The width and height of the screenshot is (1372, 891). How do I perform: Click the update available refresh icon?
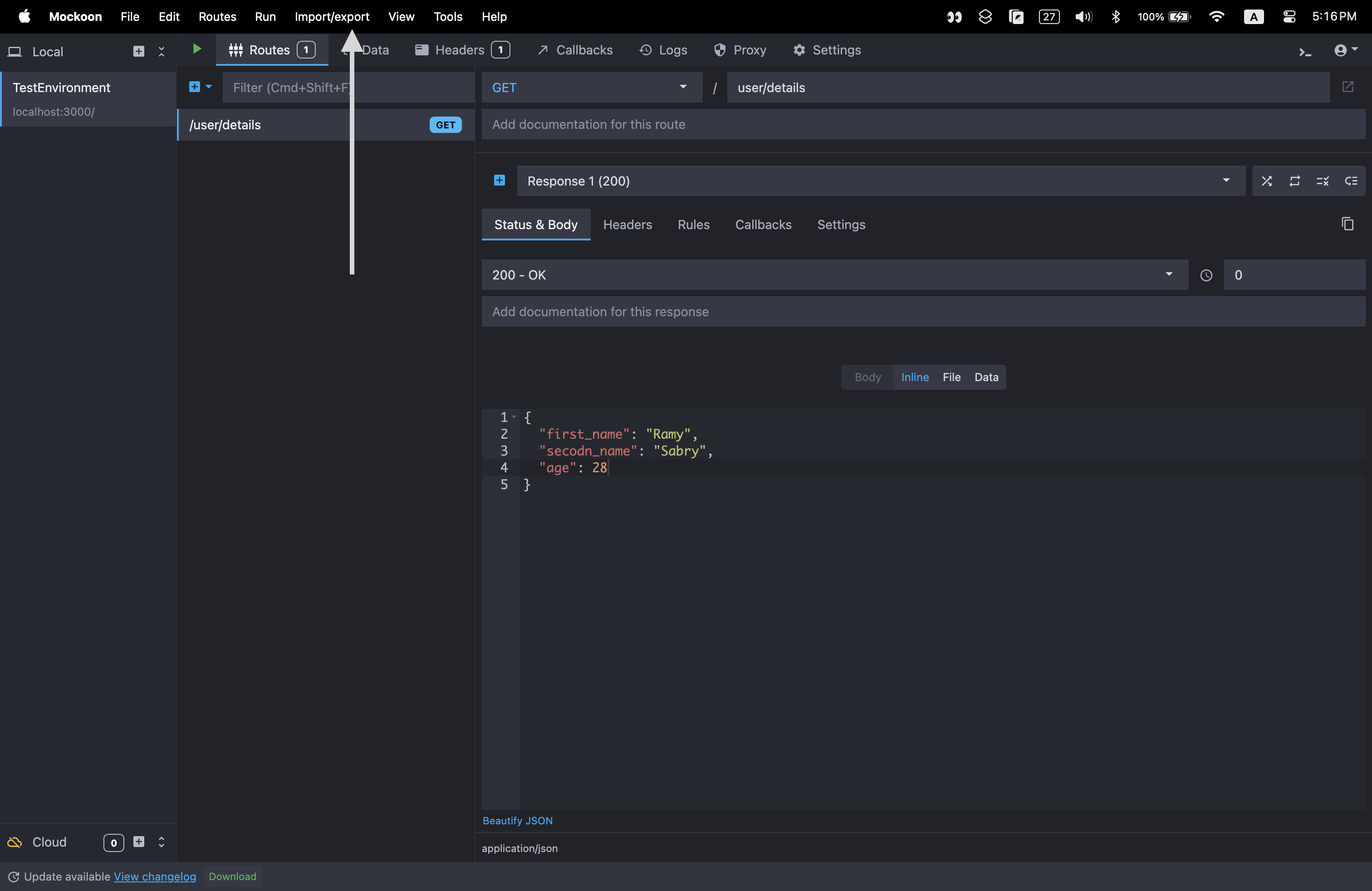coord(13,876)
